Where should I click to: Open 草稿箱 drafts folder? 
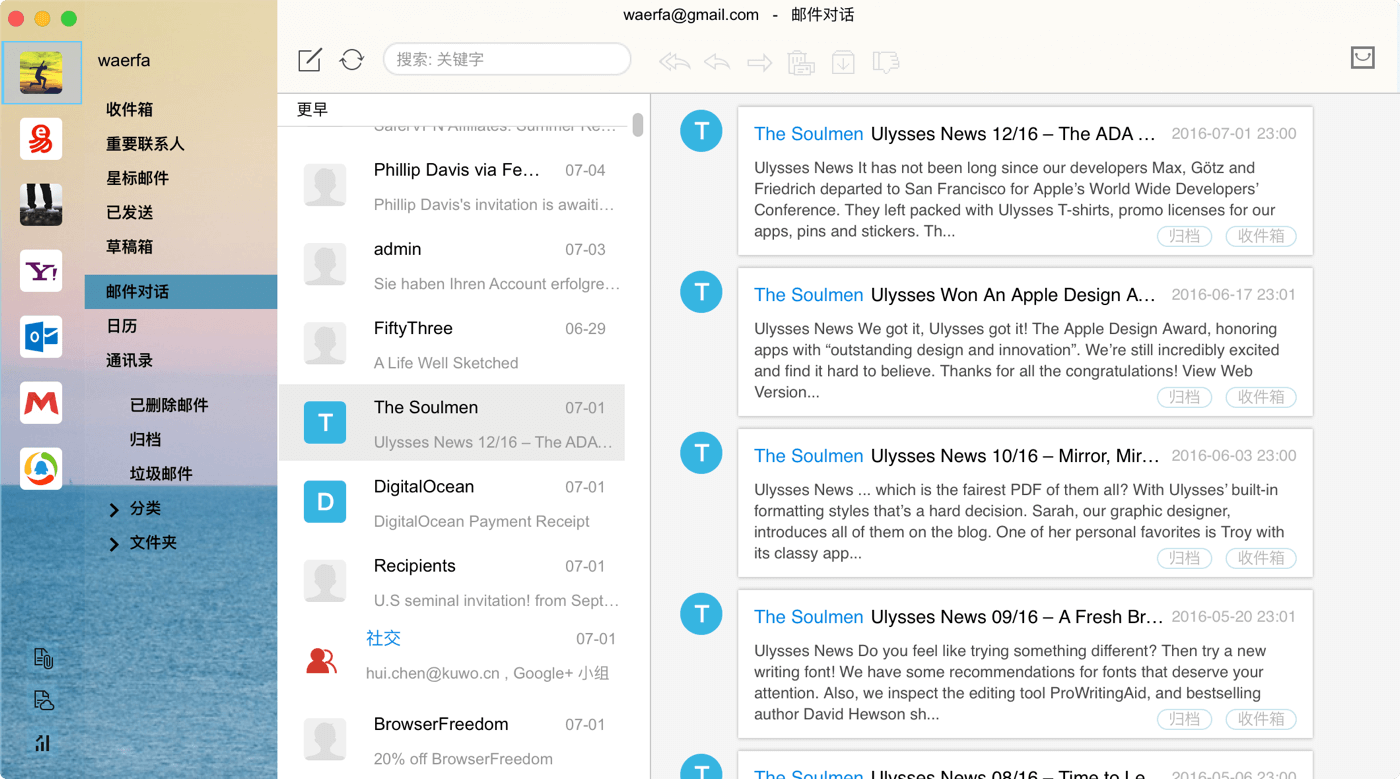pyautogui.click(x=129, y=246)
